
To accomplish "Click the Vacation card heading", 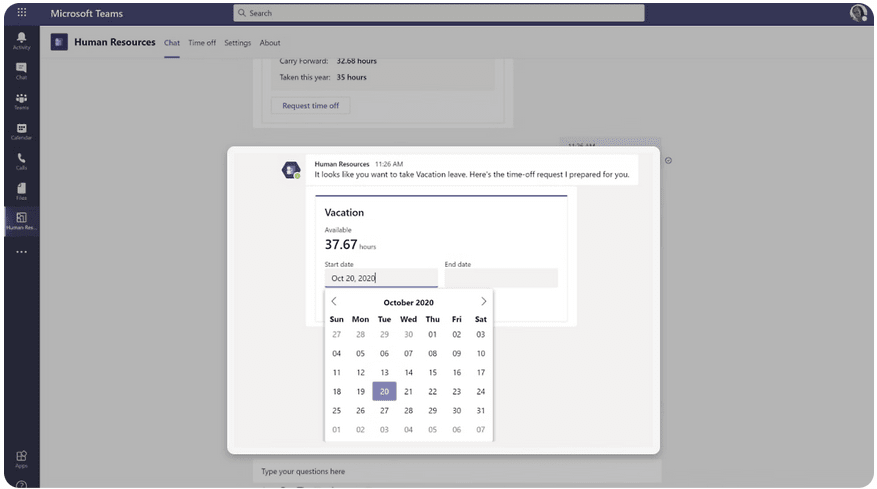I will pyautogui.click(x=344, y=213).
